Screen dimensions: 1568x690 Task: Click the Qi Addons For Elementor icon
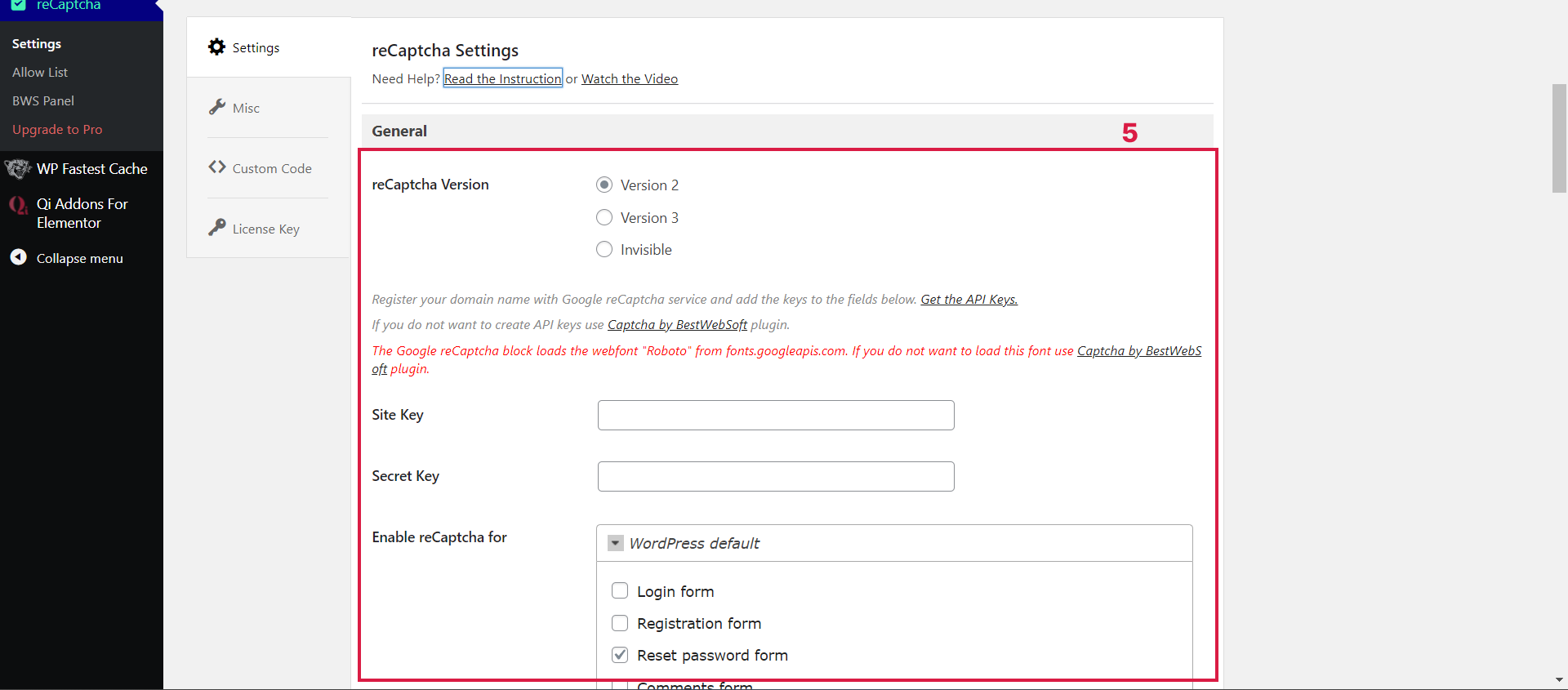18,205
